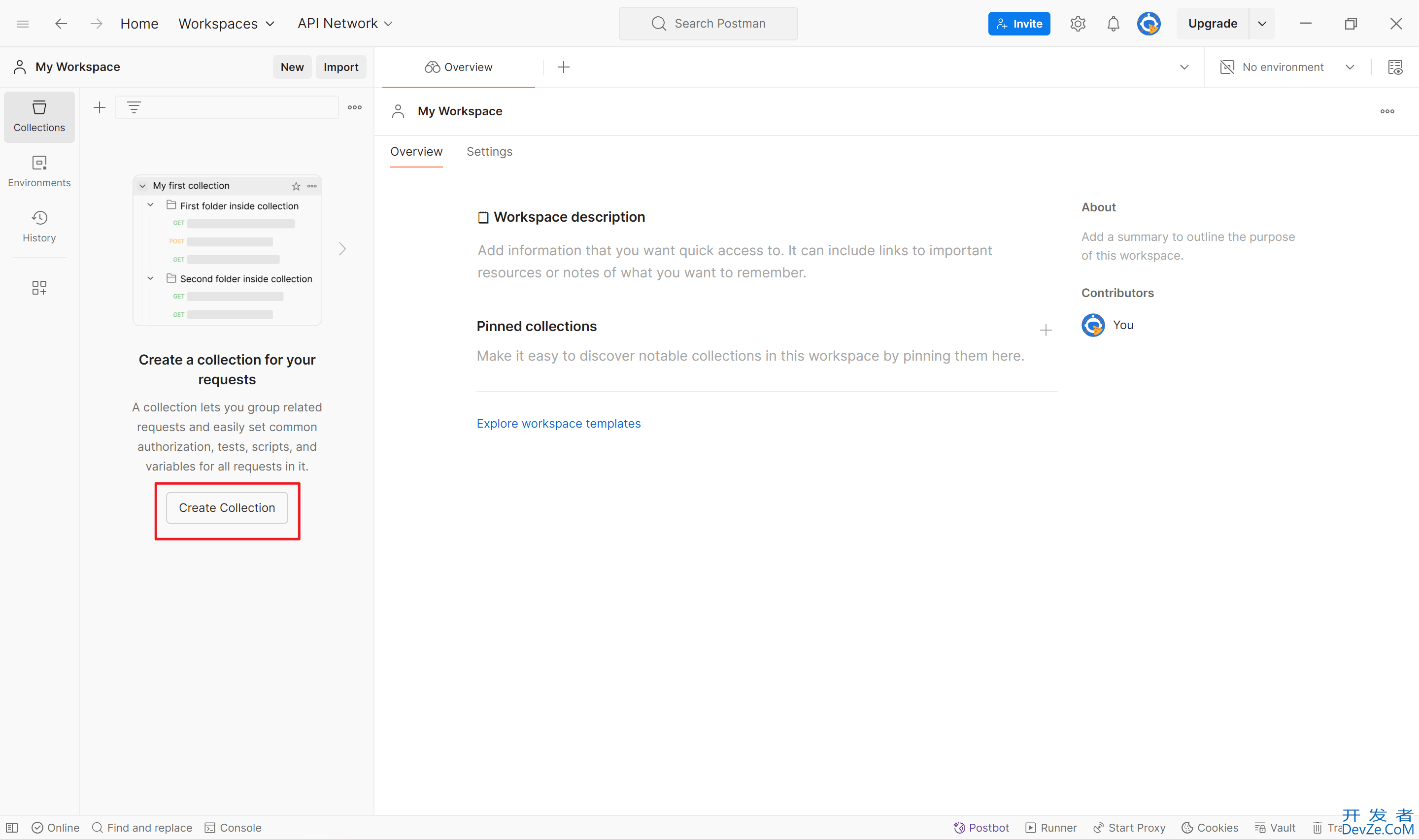1419x840 pixels.
Task: Open the configure sidebar grid-plus icon
Action: point(39,288)
